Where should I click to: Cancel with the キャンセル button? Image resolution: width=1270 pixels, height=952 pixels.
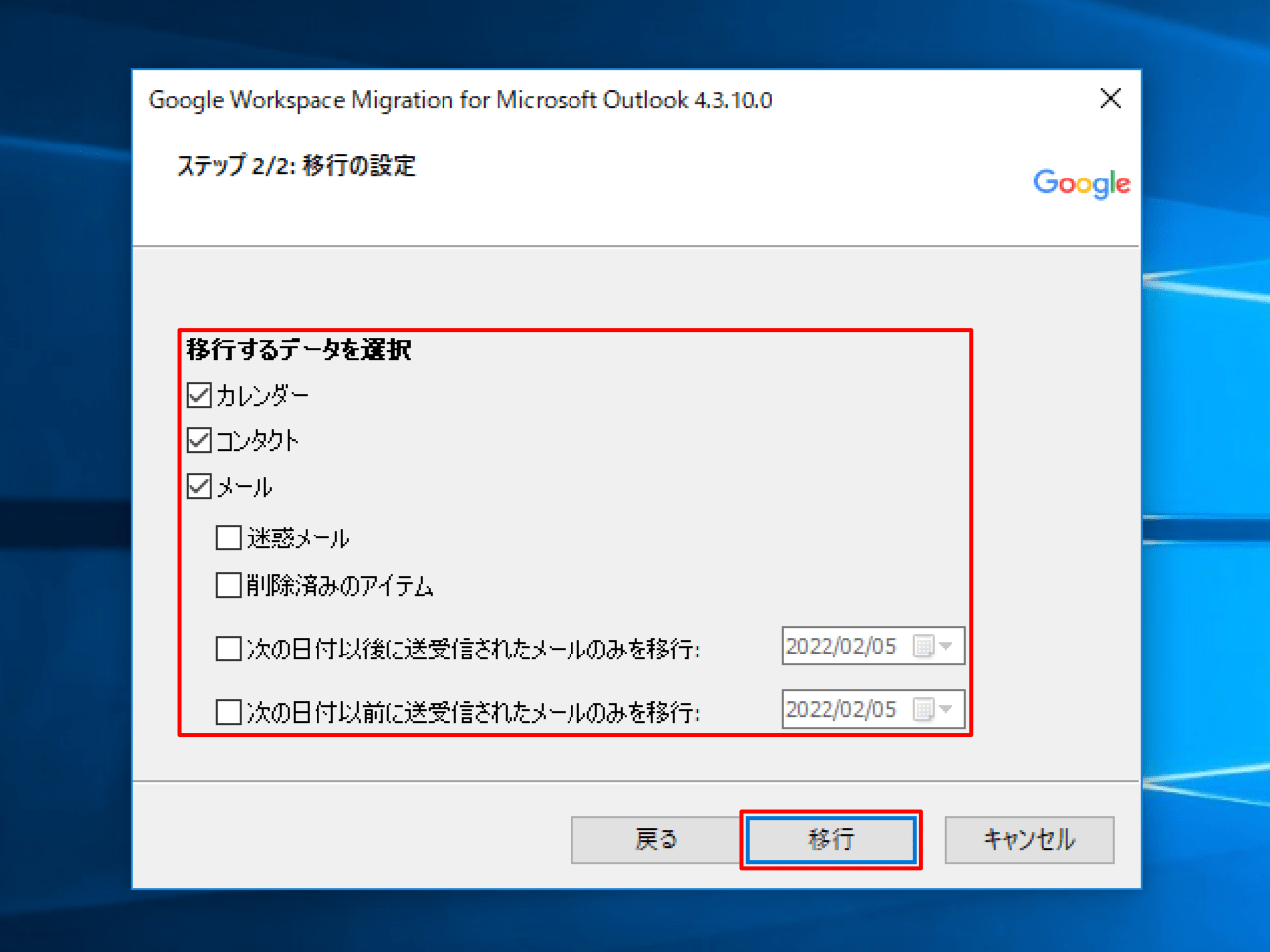point(1029,840)
